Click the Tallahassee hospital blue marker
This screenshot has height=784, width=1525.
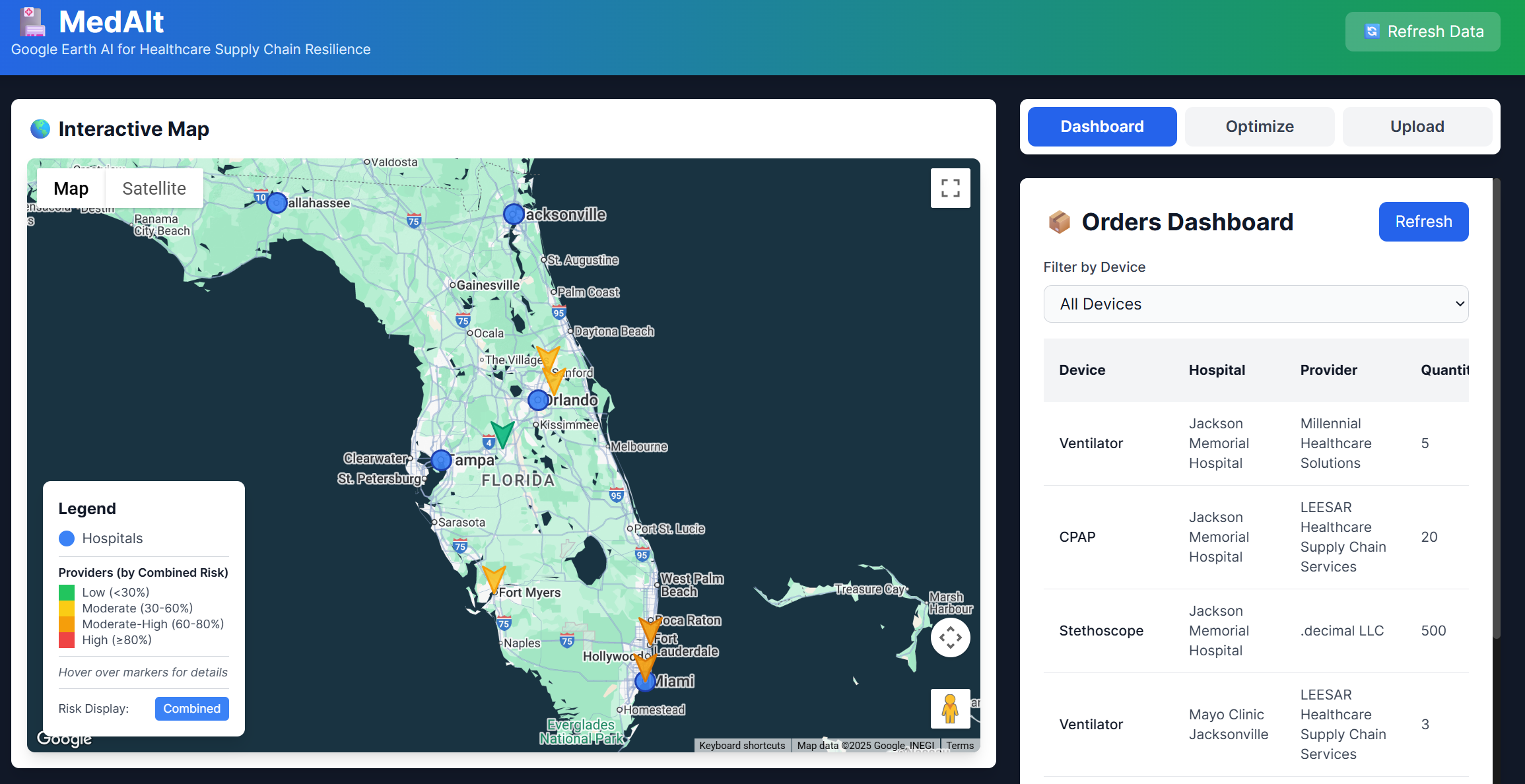pos(277,203)
